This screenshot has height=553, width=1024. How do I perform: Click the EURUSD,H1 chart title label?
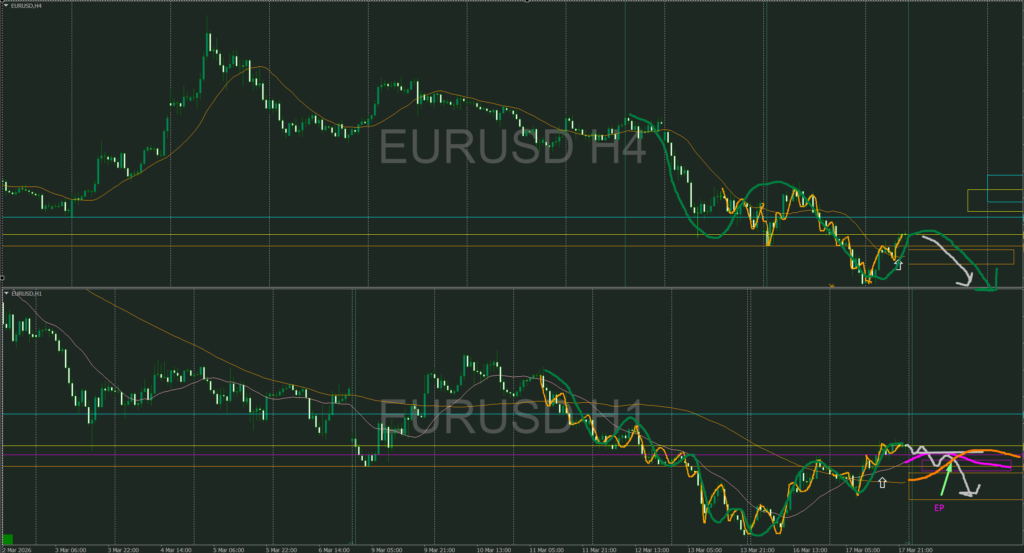(x=26, y=293)
